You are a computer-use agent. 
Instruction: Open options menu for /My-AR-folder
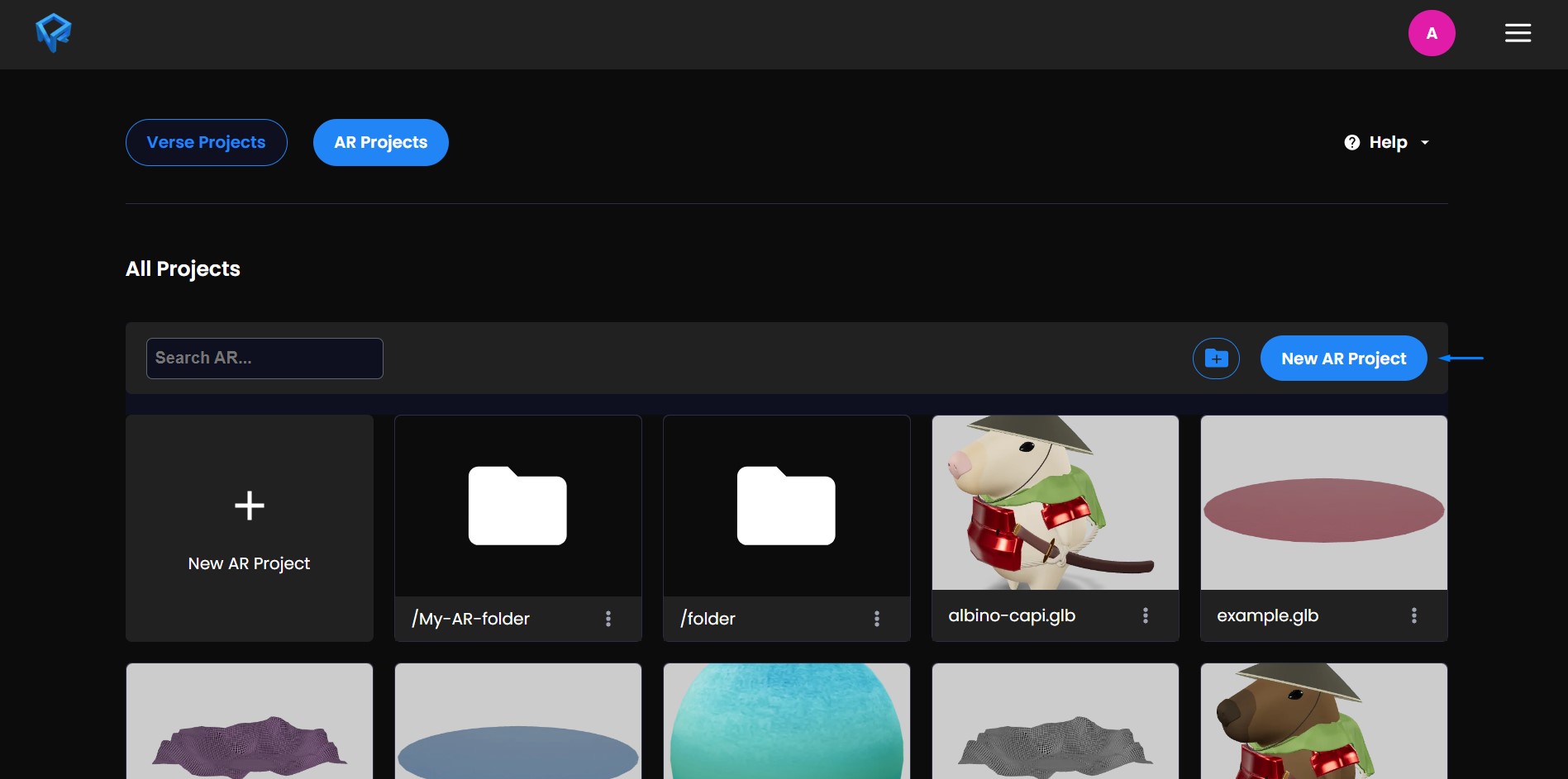point(608,619)
